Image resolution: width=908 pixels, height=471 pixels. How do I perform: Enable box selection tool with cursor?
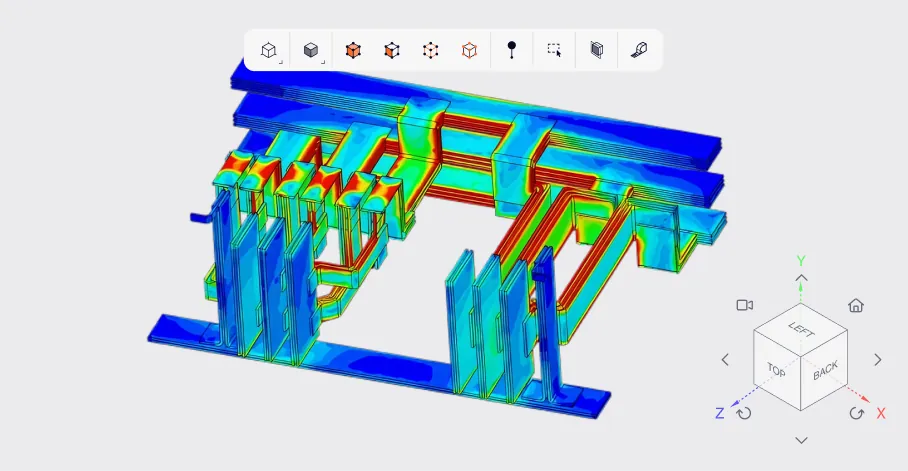[554, 50]
